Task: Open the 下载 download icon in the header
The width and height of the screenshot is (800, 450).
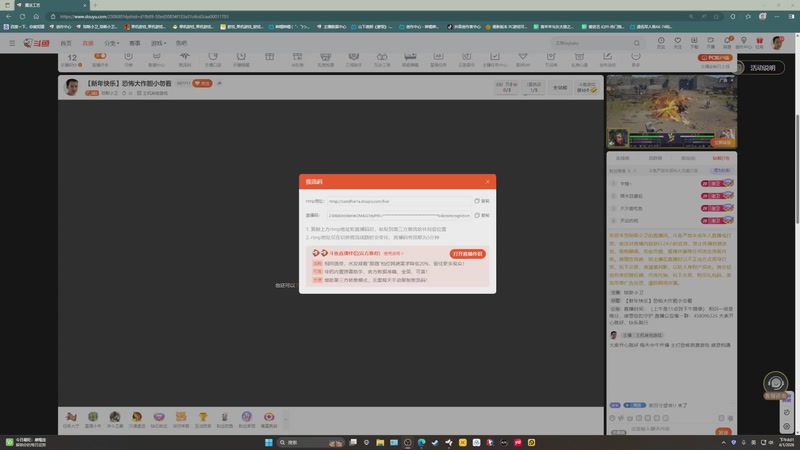Action: tap(694, 42)
